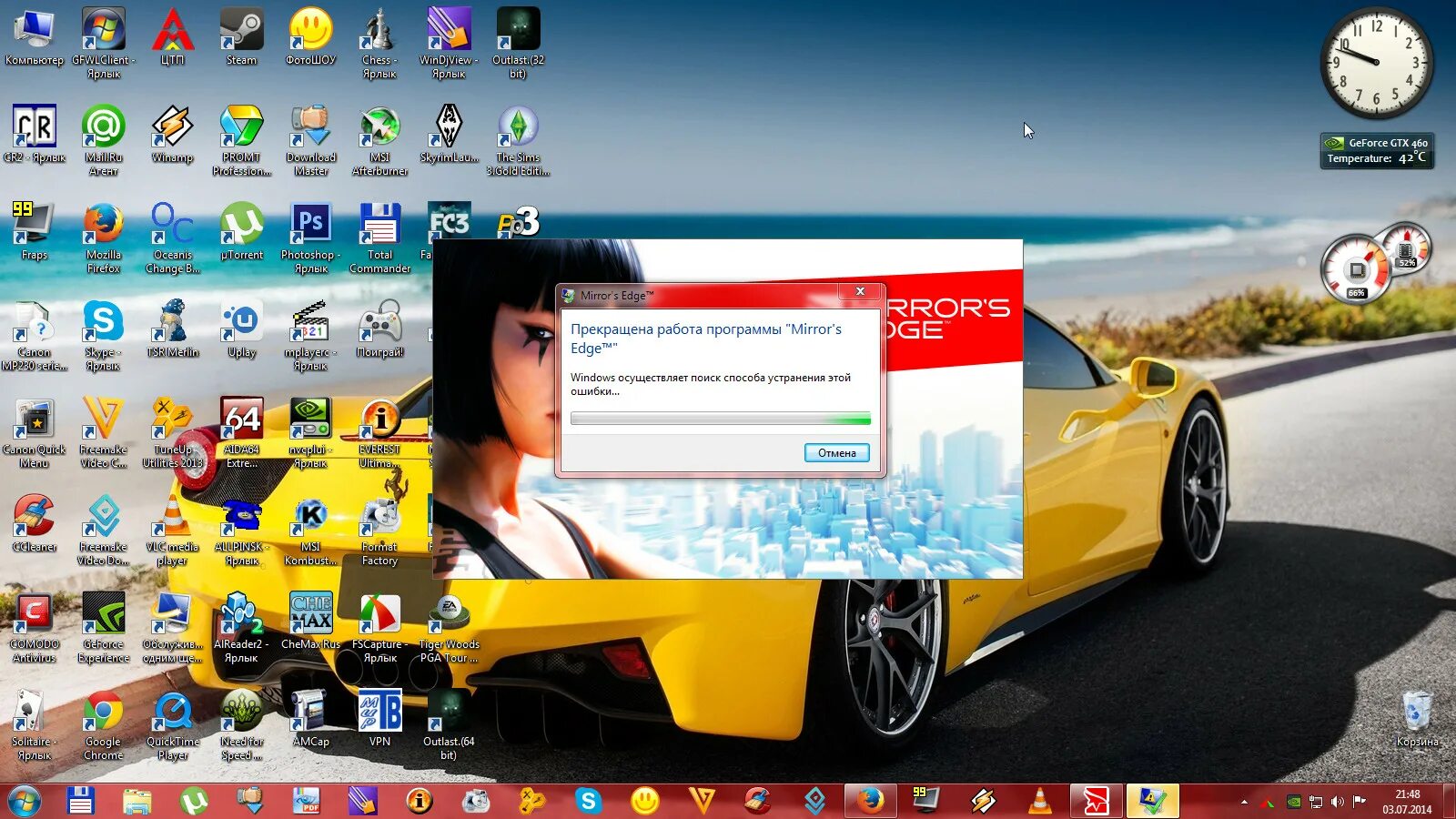Screen dimensions: 1456x819
Task: Select the CheMax Rus icon
Action: point(311,621)
